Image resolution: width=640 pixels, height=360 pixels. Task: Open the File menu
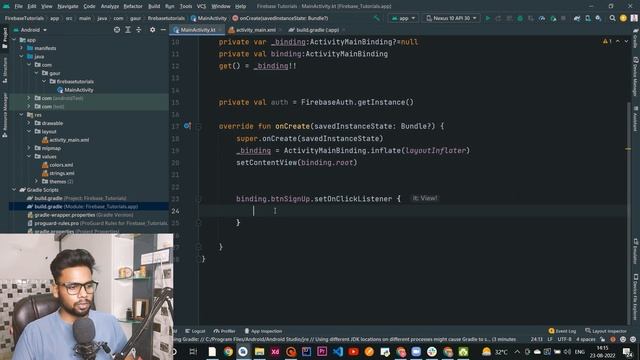[18, 6]
